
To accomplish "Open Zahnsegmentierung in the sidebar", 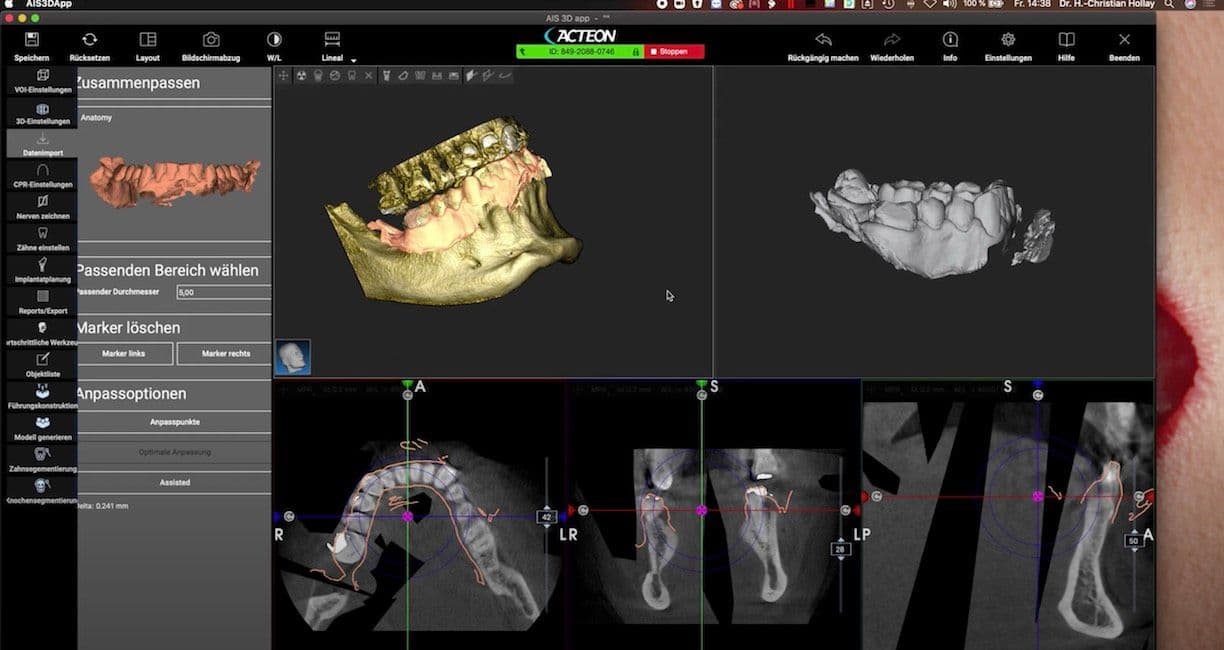I will pyautogui.click(x=42, y=459).
